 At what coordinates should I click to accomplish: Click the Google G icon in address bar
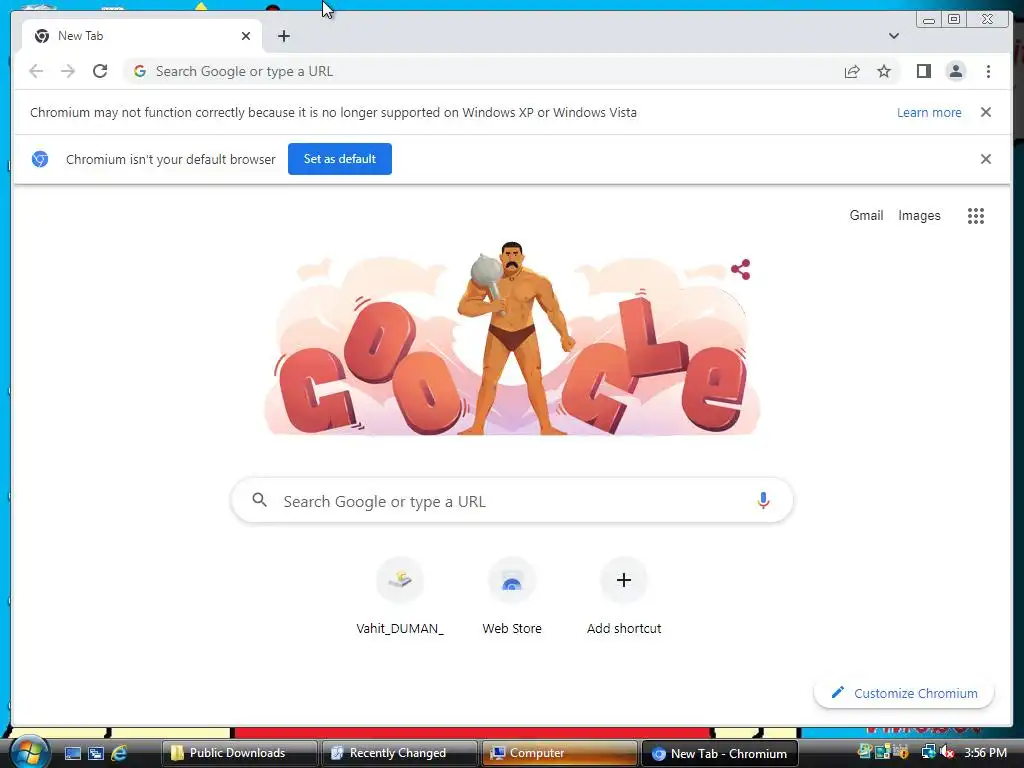[x=140, y=71]
